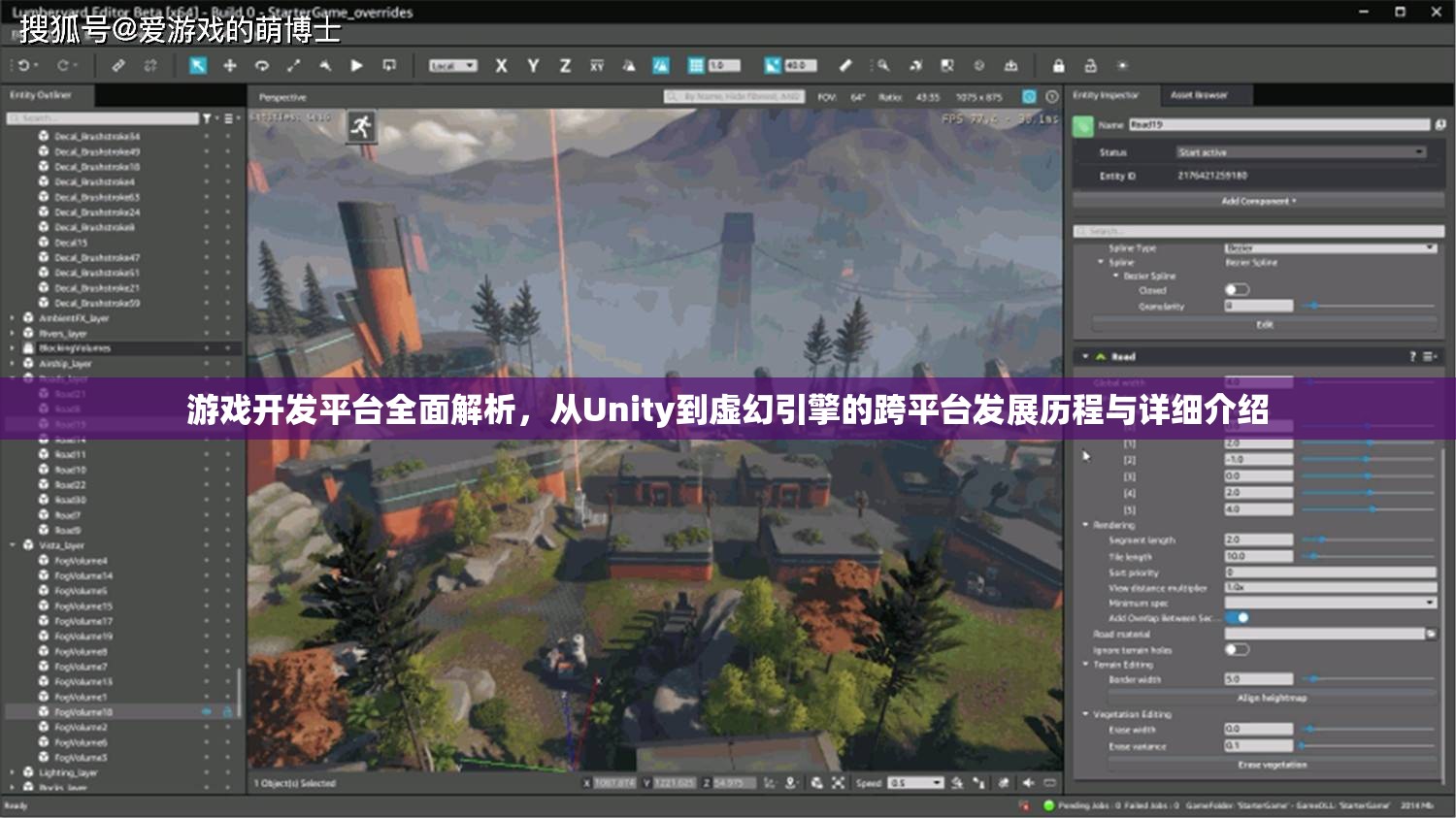Open the search magnifier tool in toolbar
Screen dimensions: 1456x818
(885, 66)
